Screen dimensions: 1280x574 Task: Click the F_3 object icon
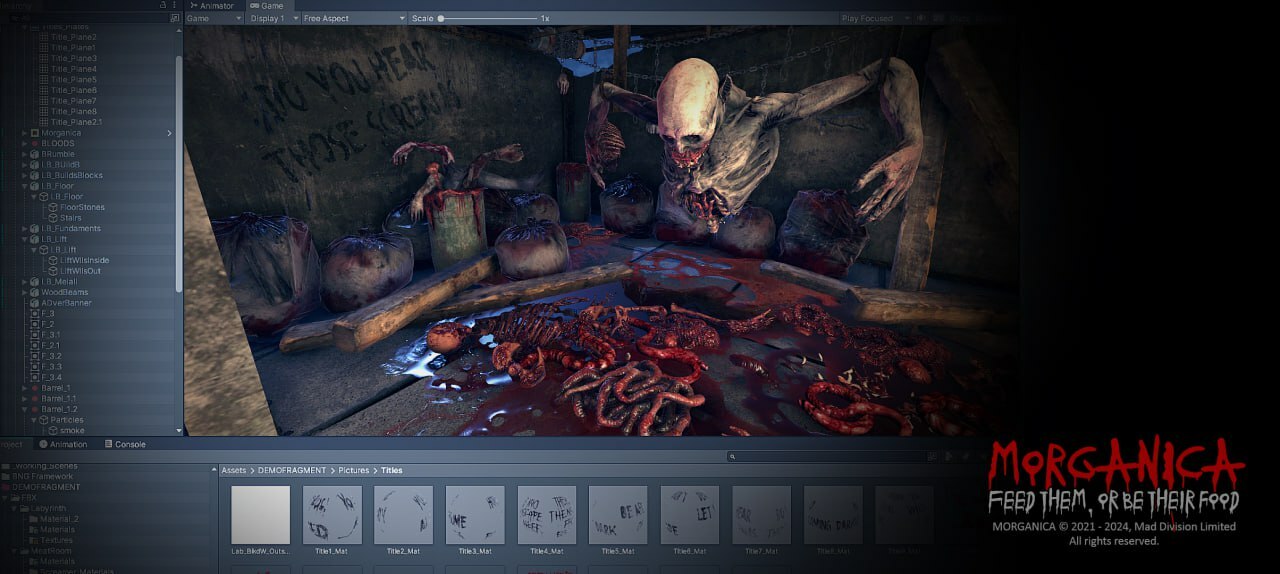(35, 313)
